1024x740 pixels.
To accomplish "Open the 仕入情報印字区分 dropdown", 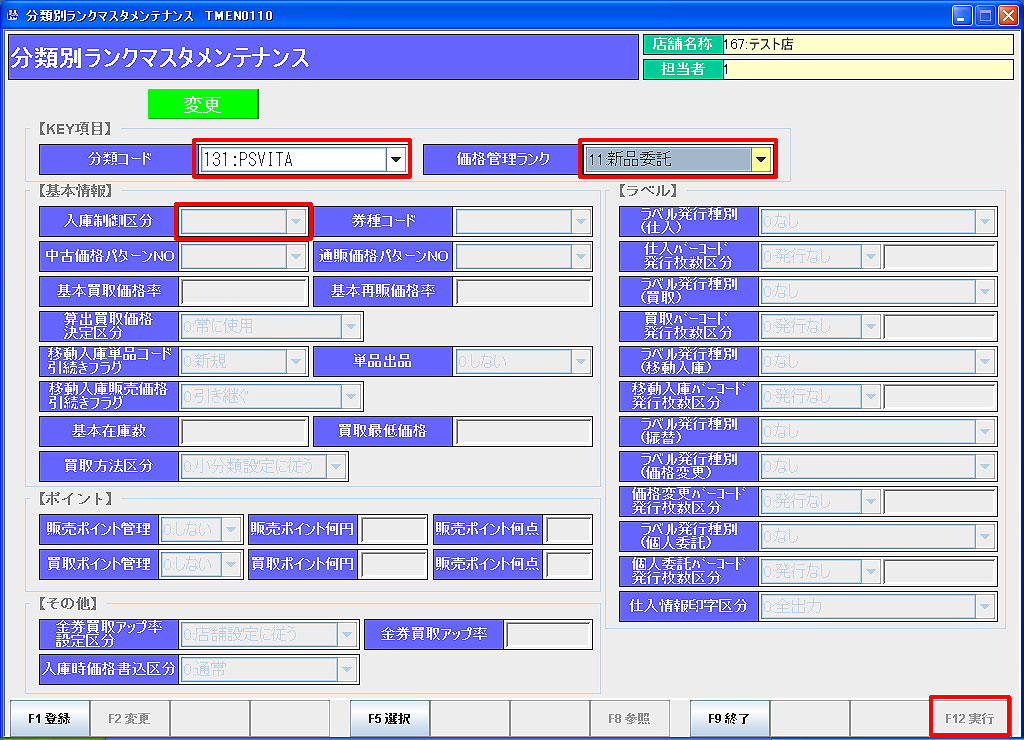I will click(877, 606).
